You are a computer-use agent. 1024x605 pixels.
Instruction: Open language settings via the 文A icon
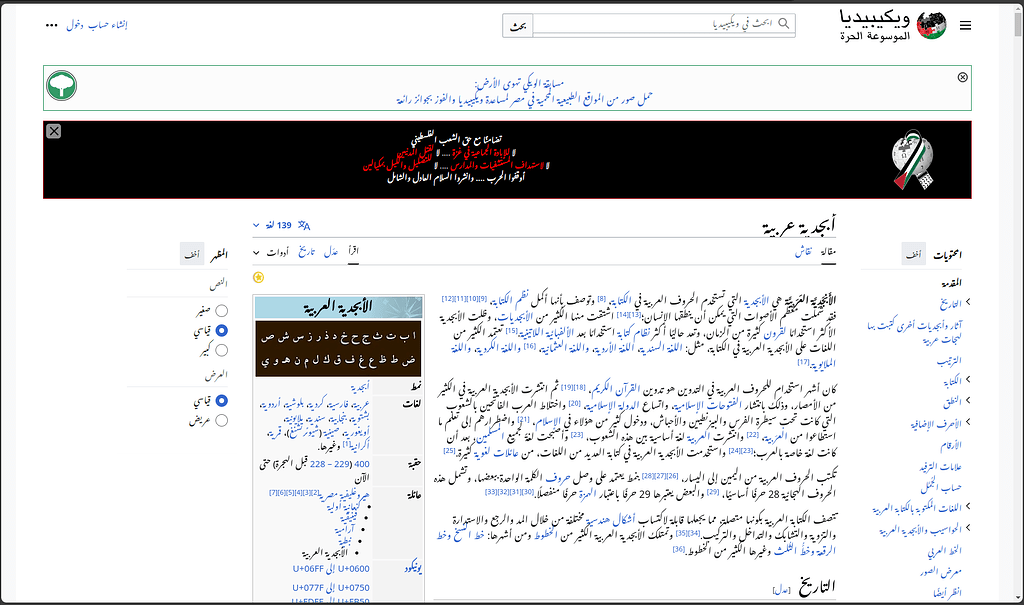click(x=302, y=224)
